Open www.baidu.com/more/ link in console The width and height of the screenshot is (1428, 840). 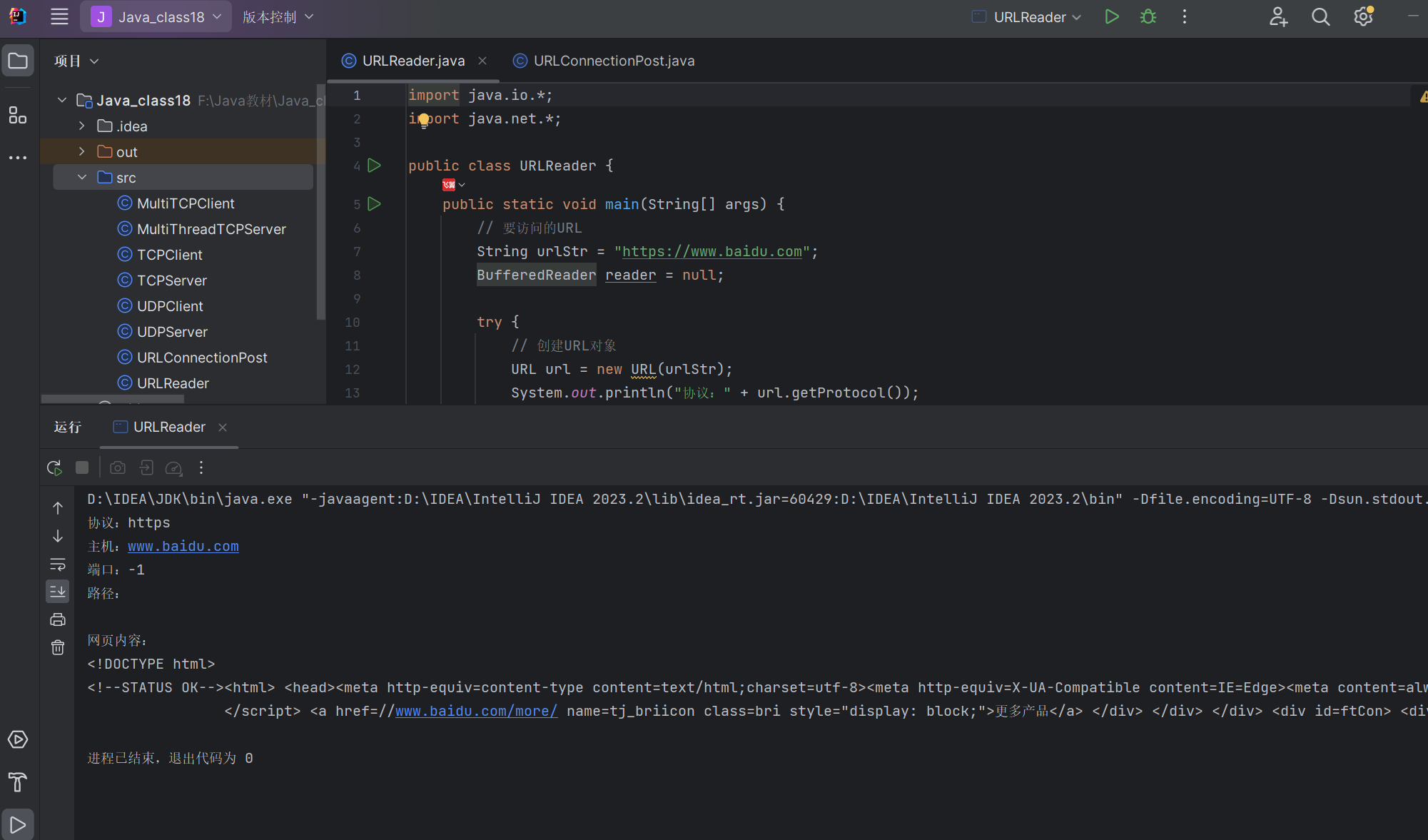(x=476, y=711)
